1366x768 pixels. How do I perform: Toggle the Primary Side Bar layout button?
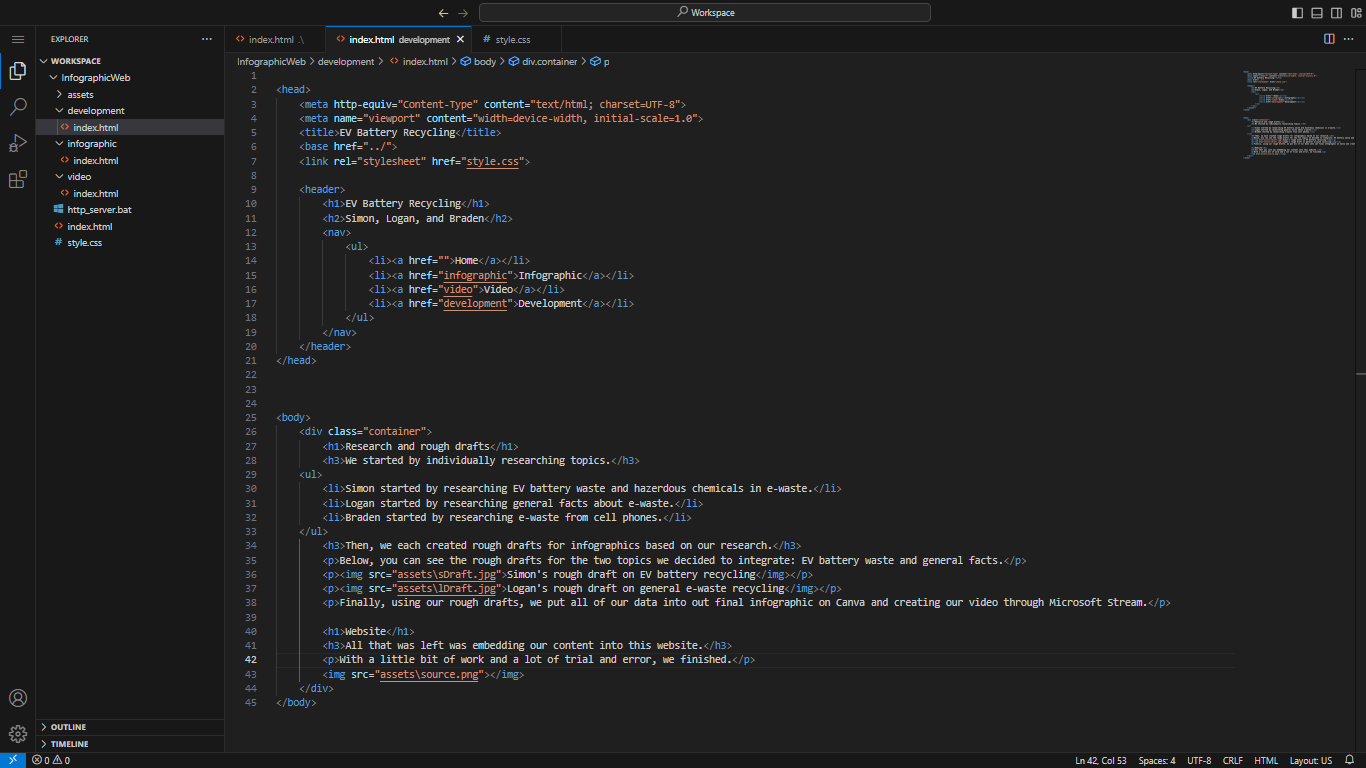pos(1298,13)
